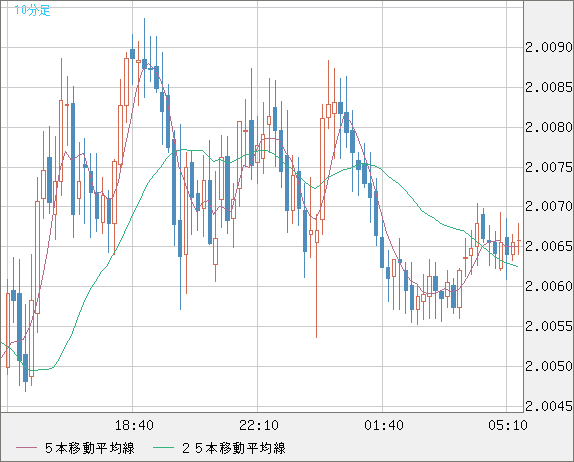Click the 01:40 time axis label
Viewport: 574px width, 462px height.
pos(384,425)
